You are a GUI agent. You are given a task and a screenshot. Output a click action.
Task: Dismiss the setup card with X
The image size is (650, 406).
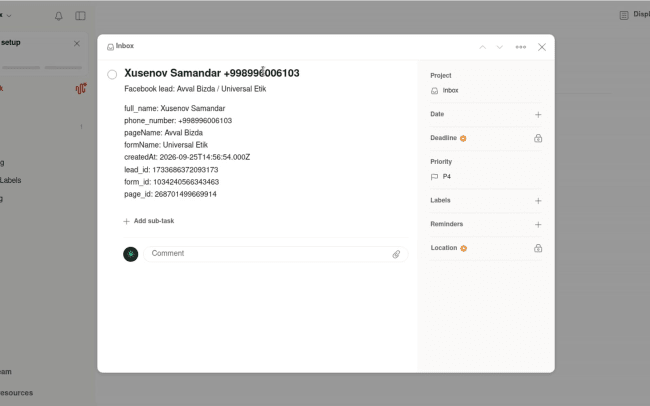77,44
